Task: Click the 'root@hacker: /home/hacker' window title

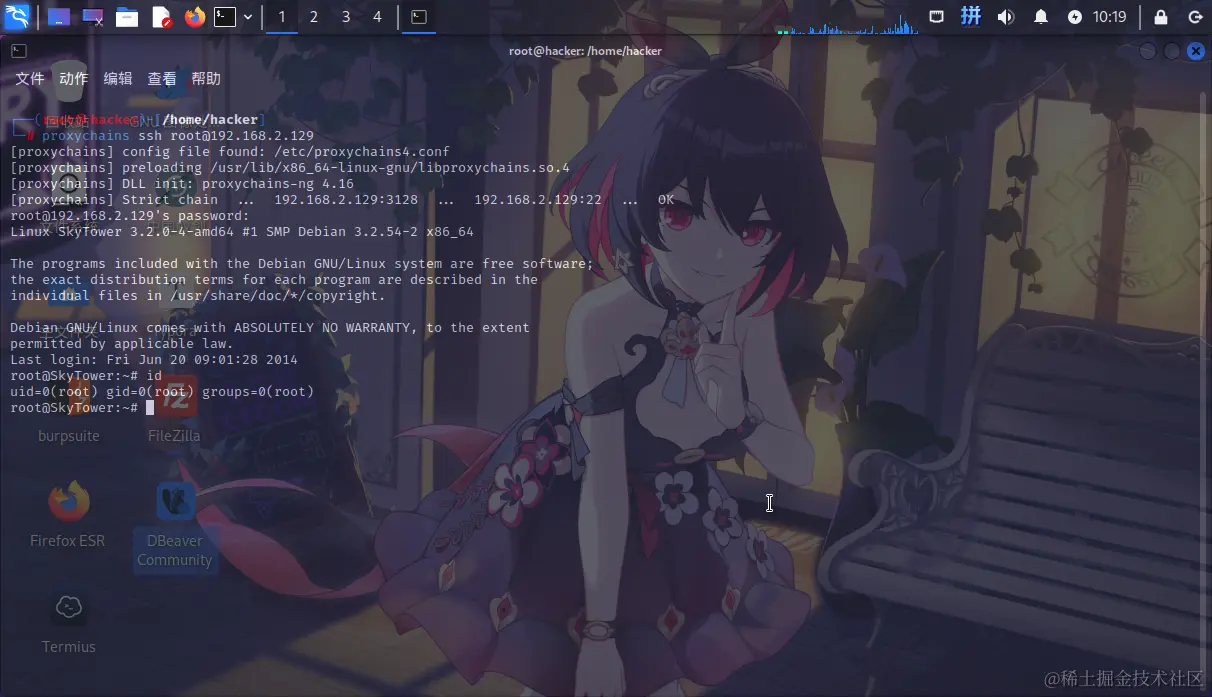Action: click(585, 51)
